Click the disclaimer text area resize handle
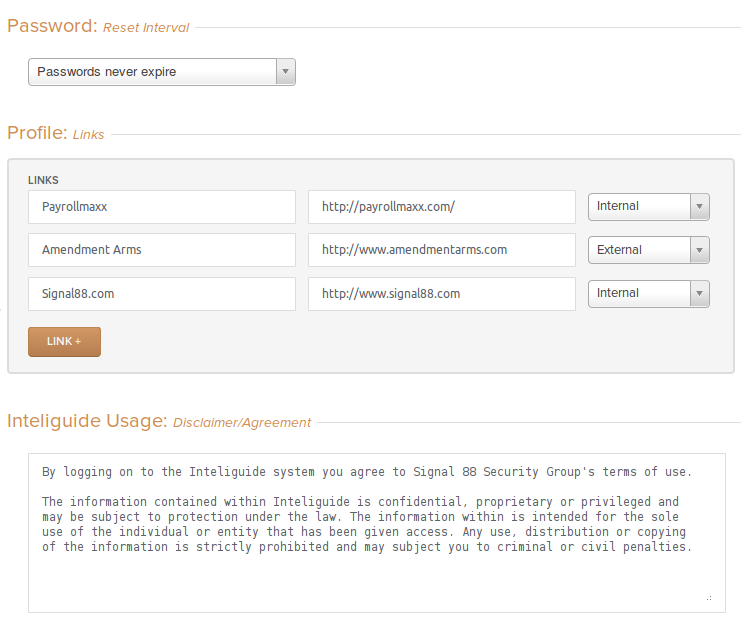This screenshot has height=620, width=741. (709, 598)
